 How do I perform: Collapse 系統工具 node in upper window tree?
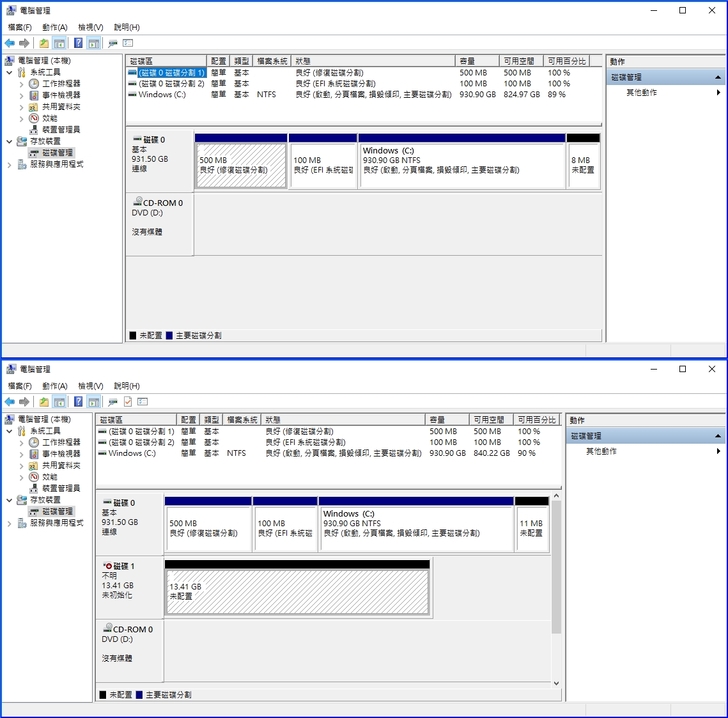[x=10, y=73]
